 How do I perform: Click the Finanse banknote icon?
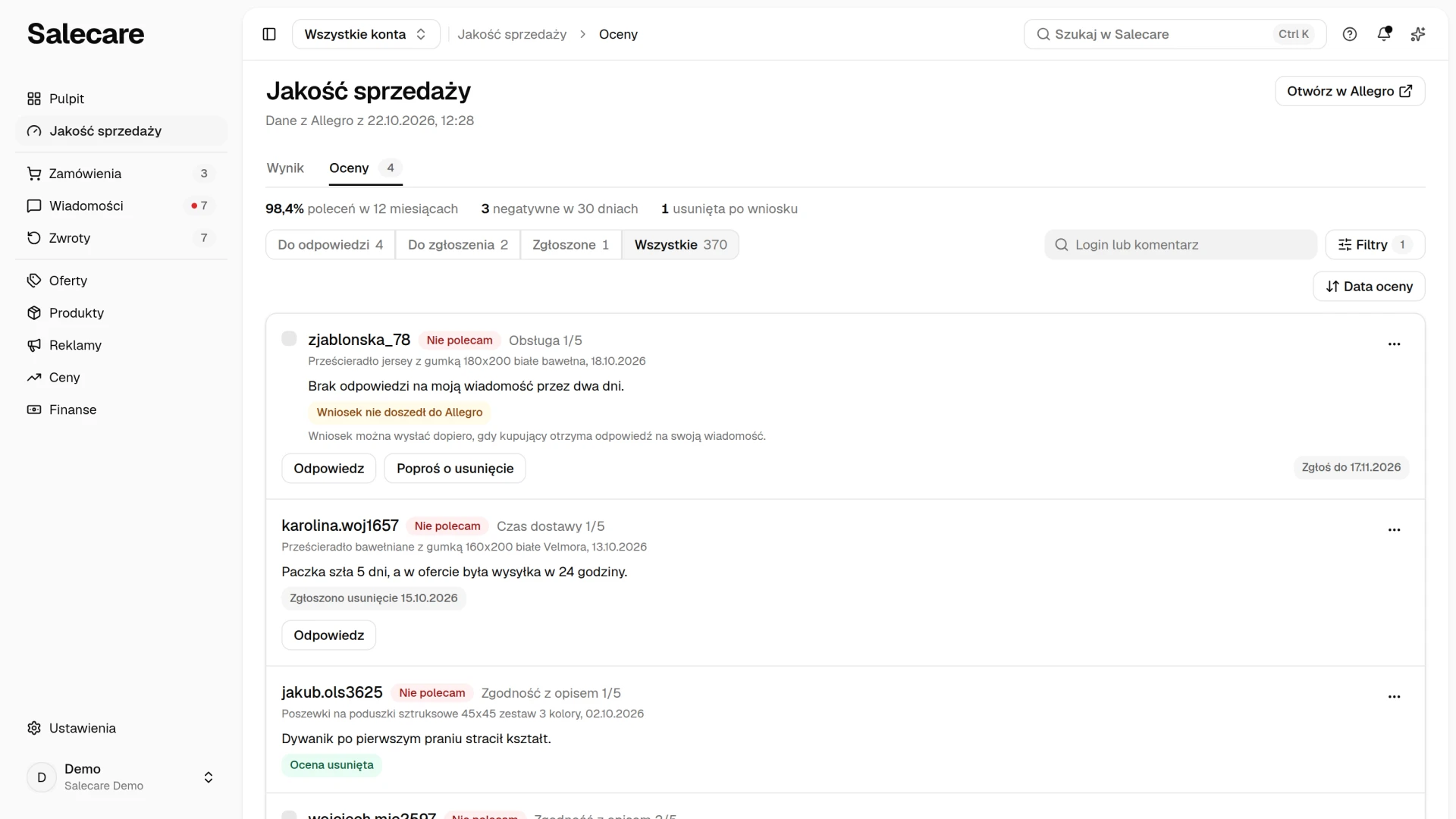click(34, 409)
